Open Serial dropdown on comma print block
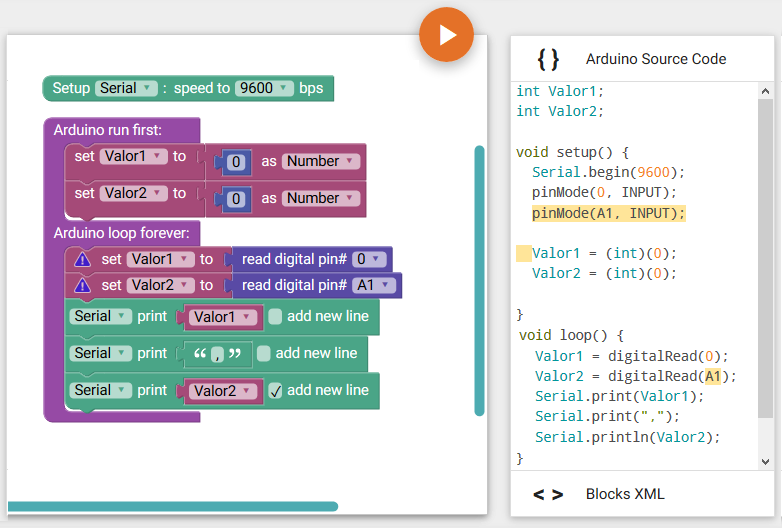782x528 pixels. 101,353
